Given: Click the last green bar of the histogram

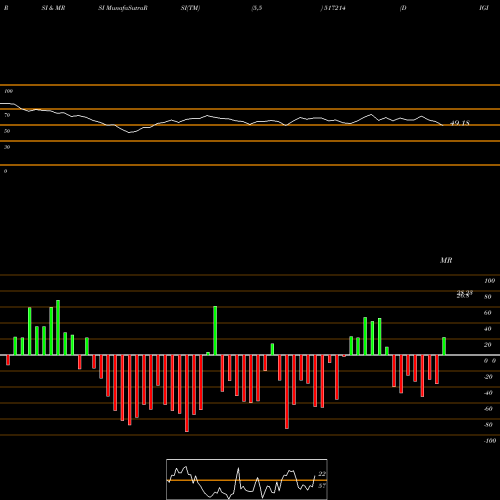Looking at the screenshot, I should click(x=444, y=346).
